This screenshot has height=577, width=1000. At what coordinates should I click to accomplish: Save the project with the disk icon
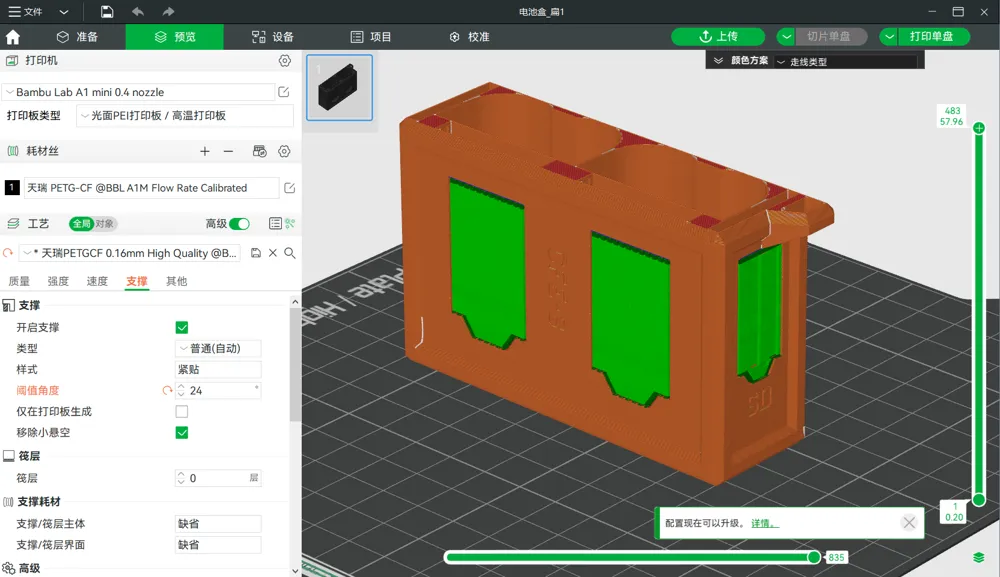click(x=107, y=11)
